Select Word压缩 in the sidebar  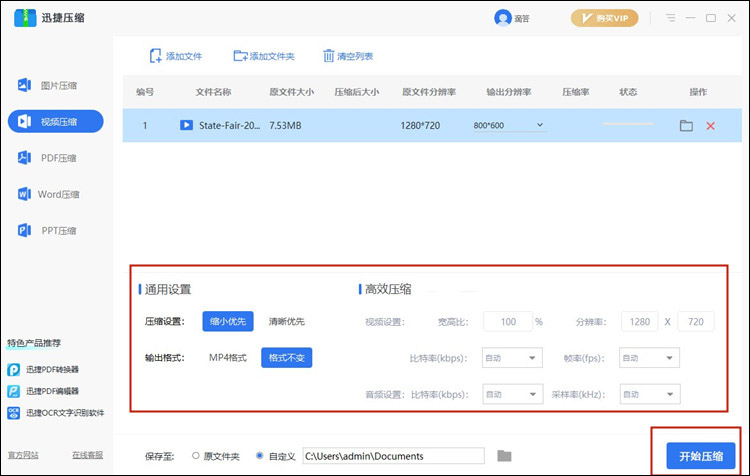(55, 194)
